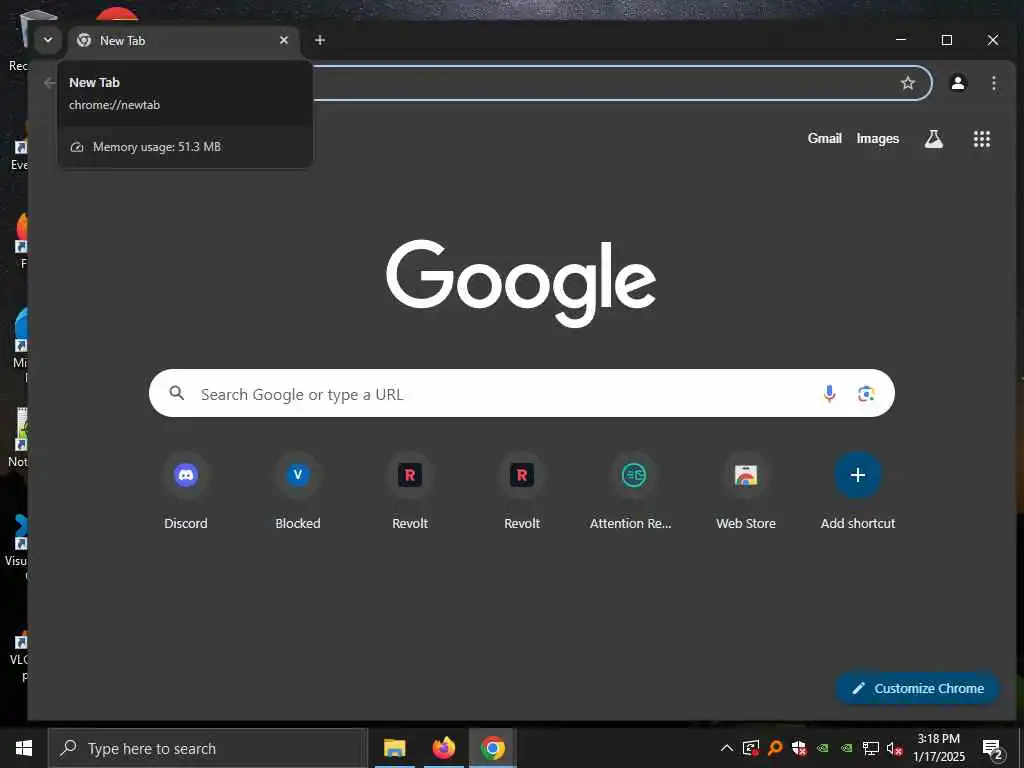1024x768 pixels.
Task: Open the Attention Re... shortcut
Action: click(633, 491)
